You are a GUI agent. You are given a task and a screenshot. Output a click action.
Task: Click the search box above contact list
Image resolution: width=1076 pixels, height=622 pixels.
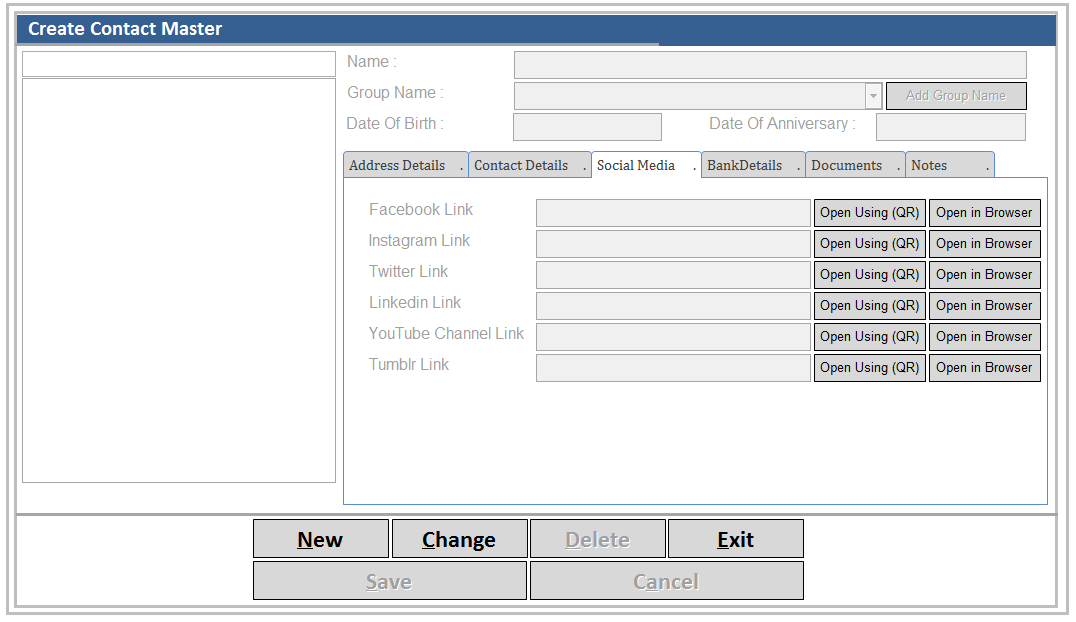(x=179, y=64)
